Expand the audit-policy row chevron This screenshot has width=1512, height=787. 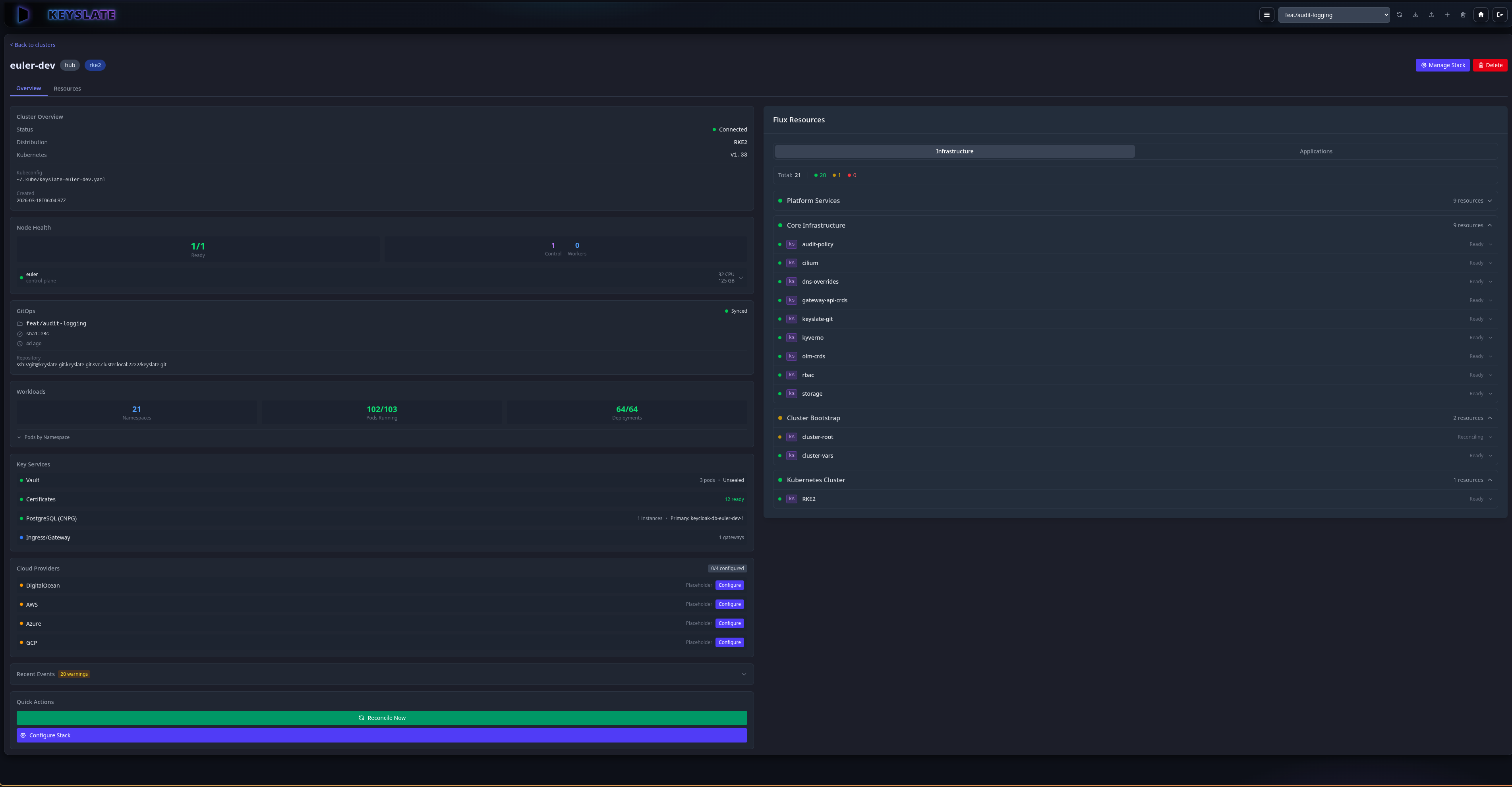[x=1490, y=244]
